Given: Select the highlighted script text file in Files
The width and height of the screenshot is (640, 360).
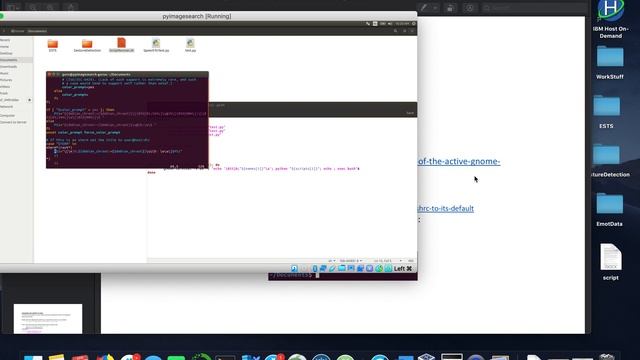Looking at the screenshot, I should pyautogui.click(x=121, y=44).
